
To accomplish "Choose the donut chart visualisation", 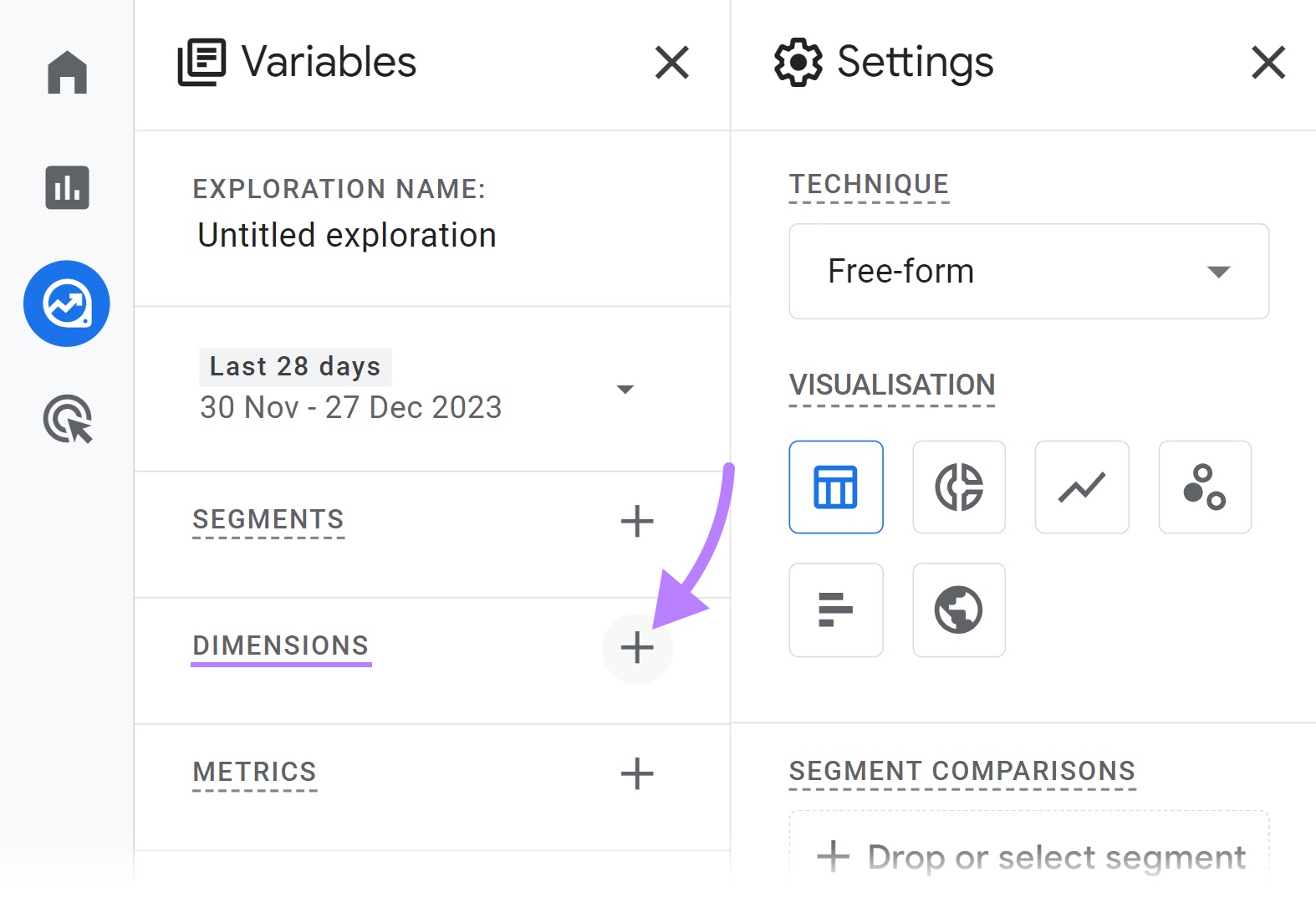I will coord(958,487).
